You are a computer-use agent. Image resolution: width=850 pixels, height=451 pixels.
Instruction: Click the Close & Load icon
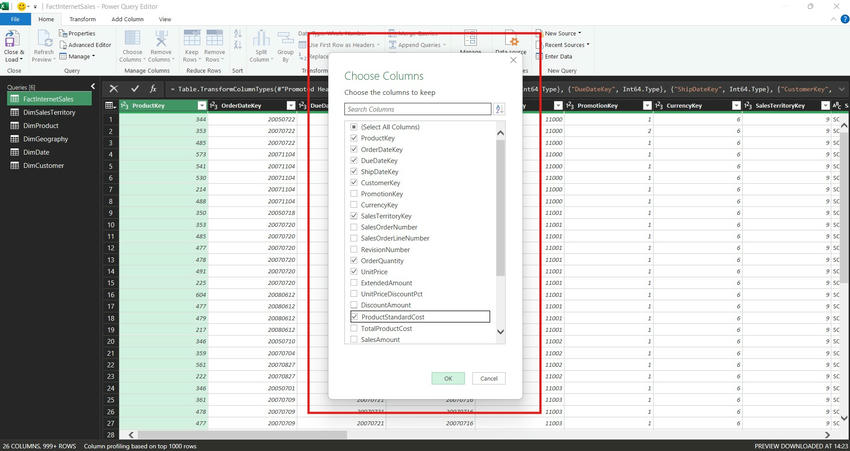pyautogui.click(x=13, y=39)
